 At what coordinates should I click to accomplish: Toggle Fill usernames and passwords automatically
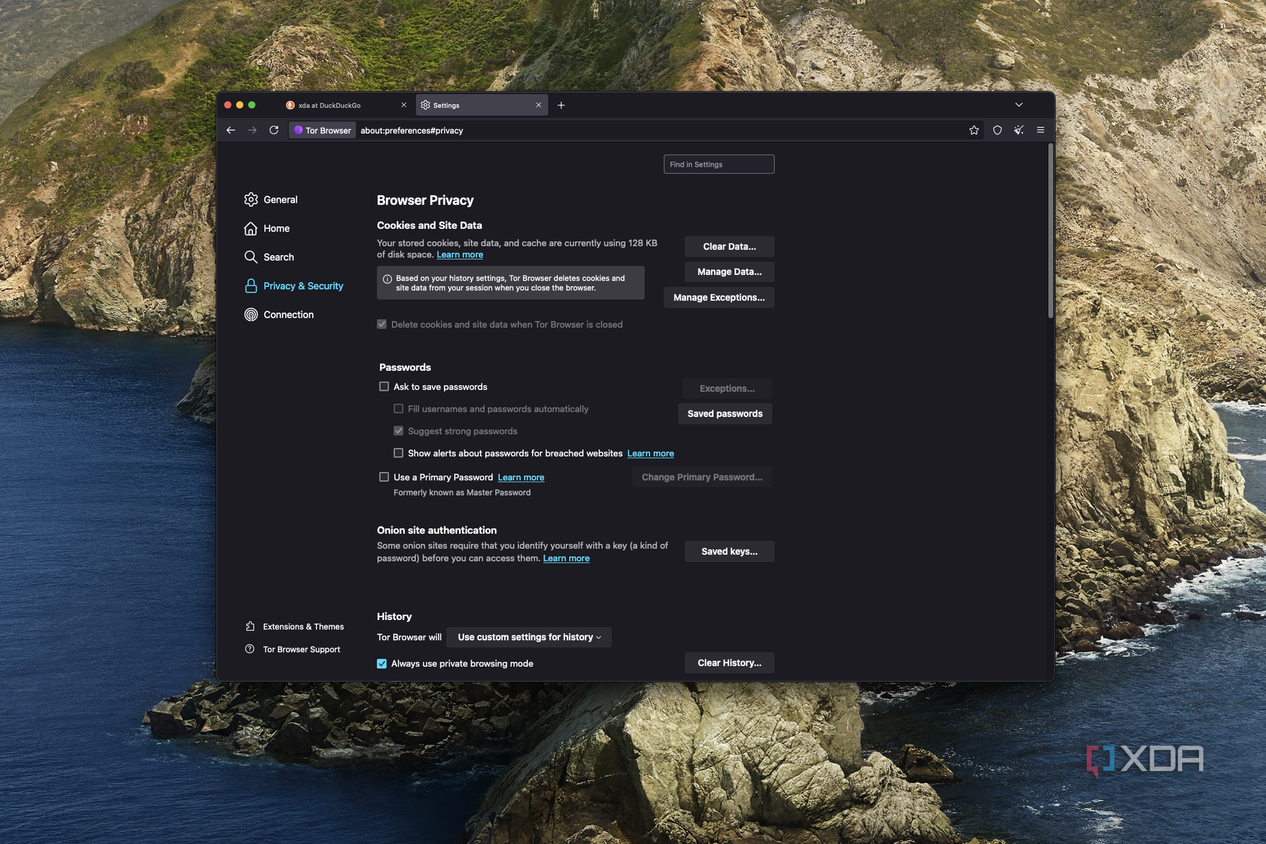click(398, 409)
